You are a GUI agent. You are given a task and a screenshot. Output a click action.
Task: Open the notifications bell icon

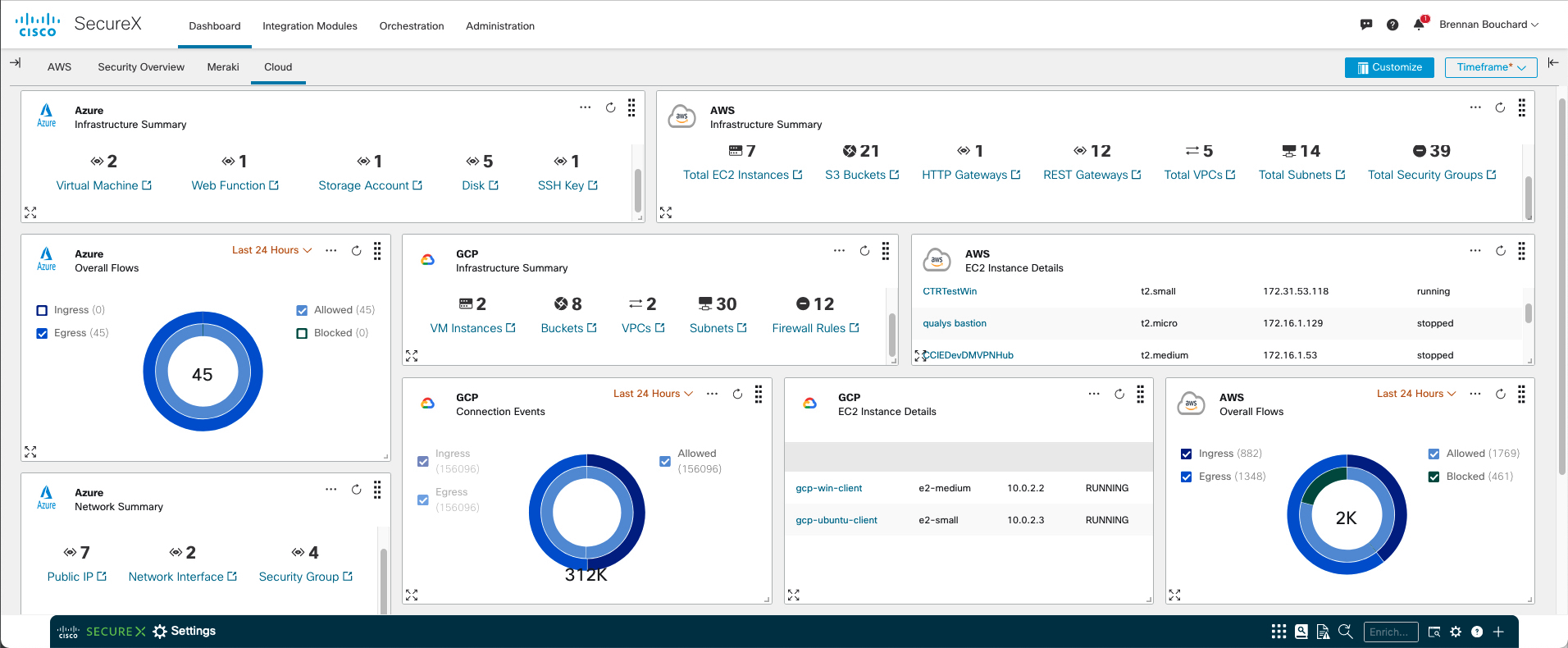(x=1419, y=25)
